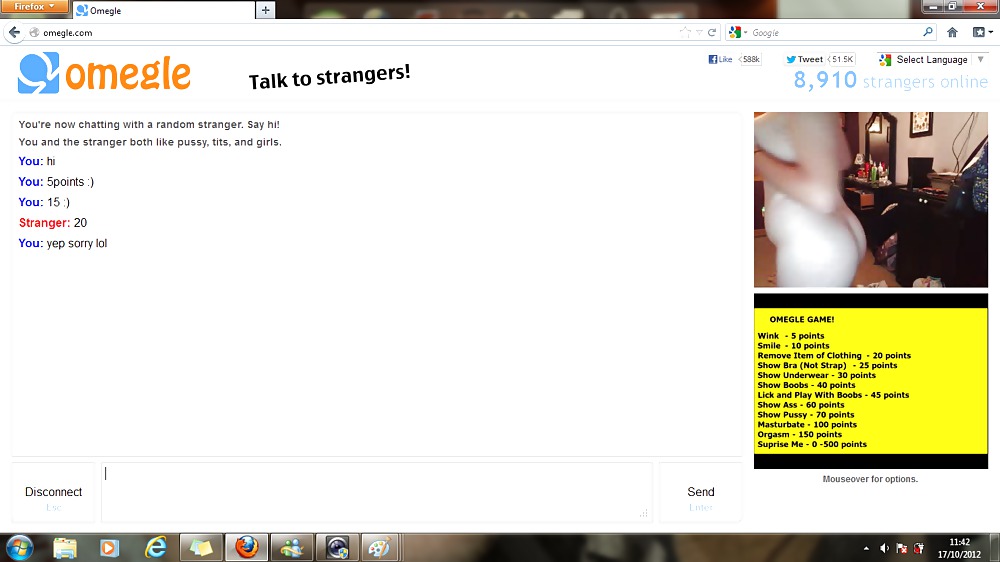
Task: Expand the Google search engine selector
Action: coord(739,32)
